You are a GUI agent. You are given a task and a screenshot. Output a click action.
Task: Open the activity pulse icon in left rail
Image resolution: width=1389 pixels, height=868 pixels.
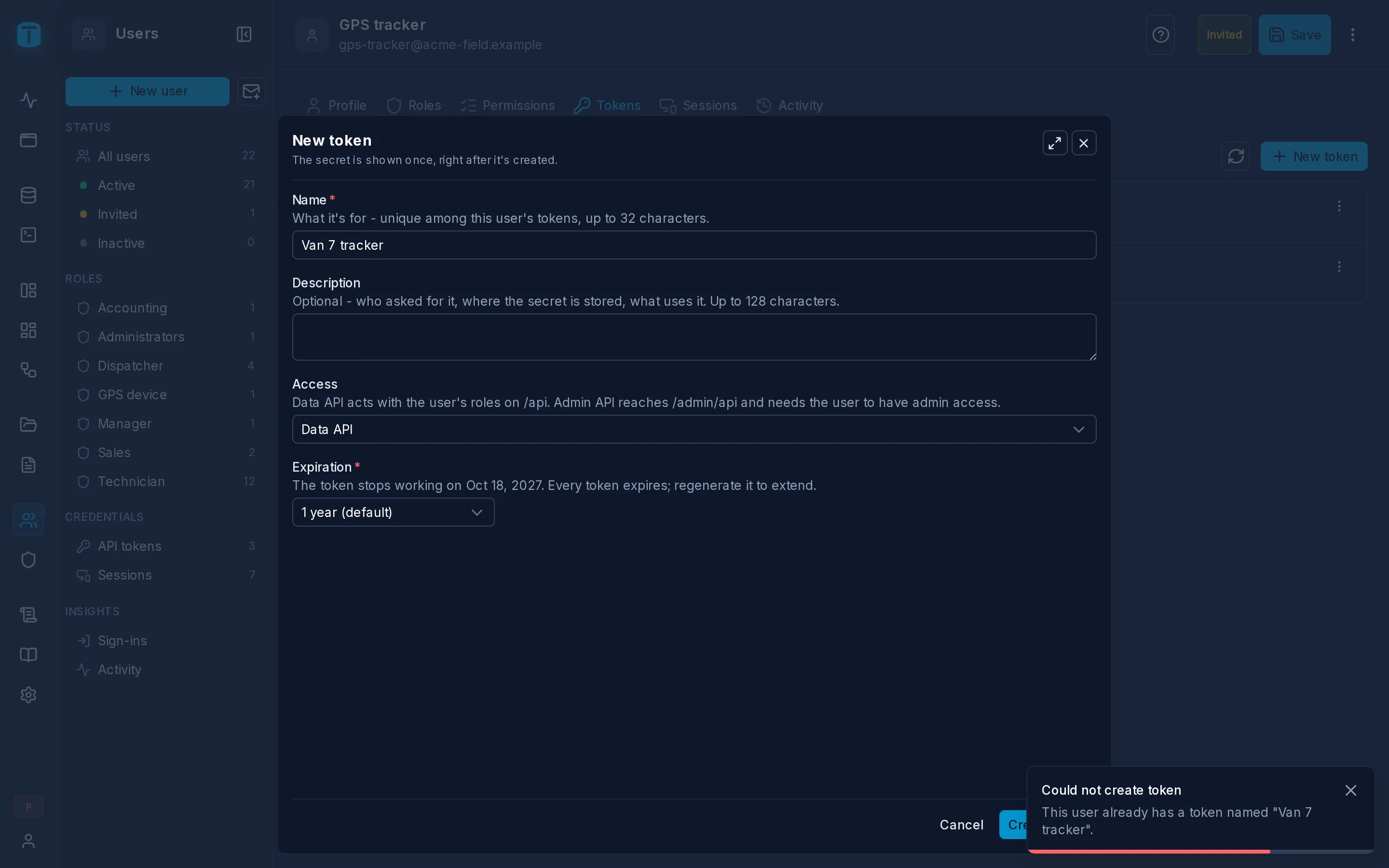pyautogui.click(x=28, y=100)
